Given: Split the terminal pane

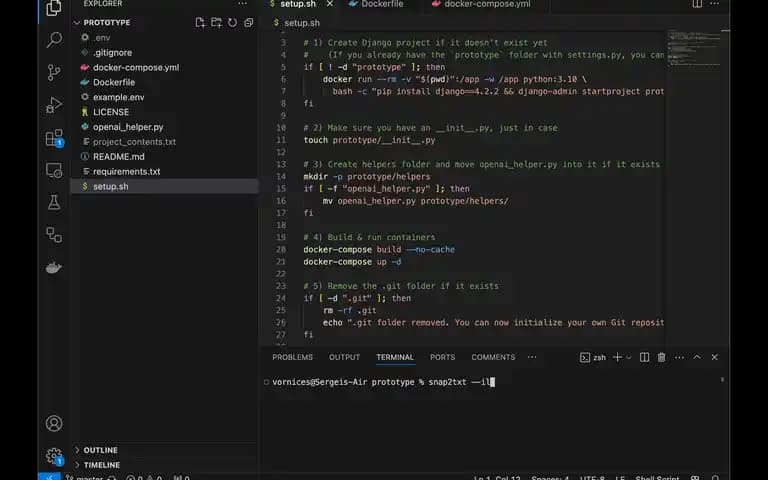Looking at the screenshot, I should tap(644, 357).
